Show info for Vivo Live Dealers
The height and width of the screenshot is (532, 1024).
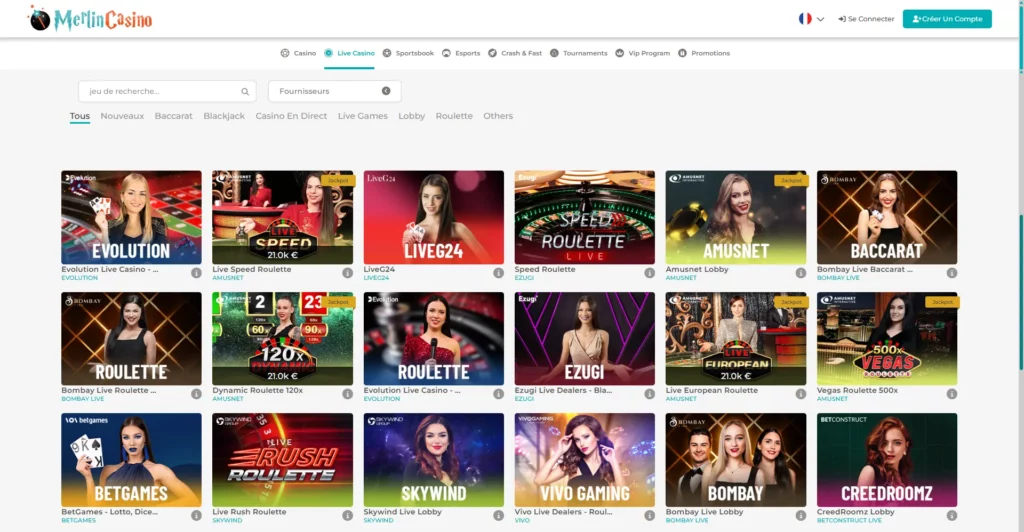coord(649,515)
